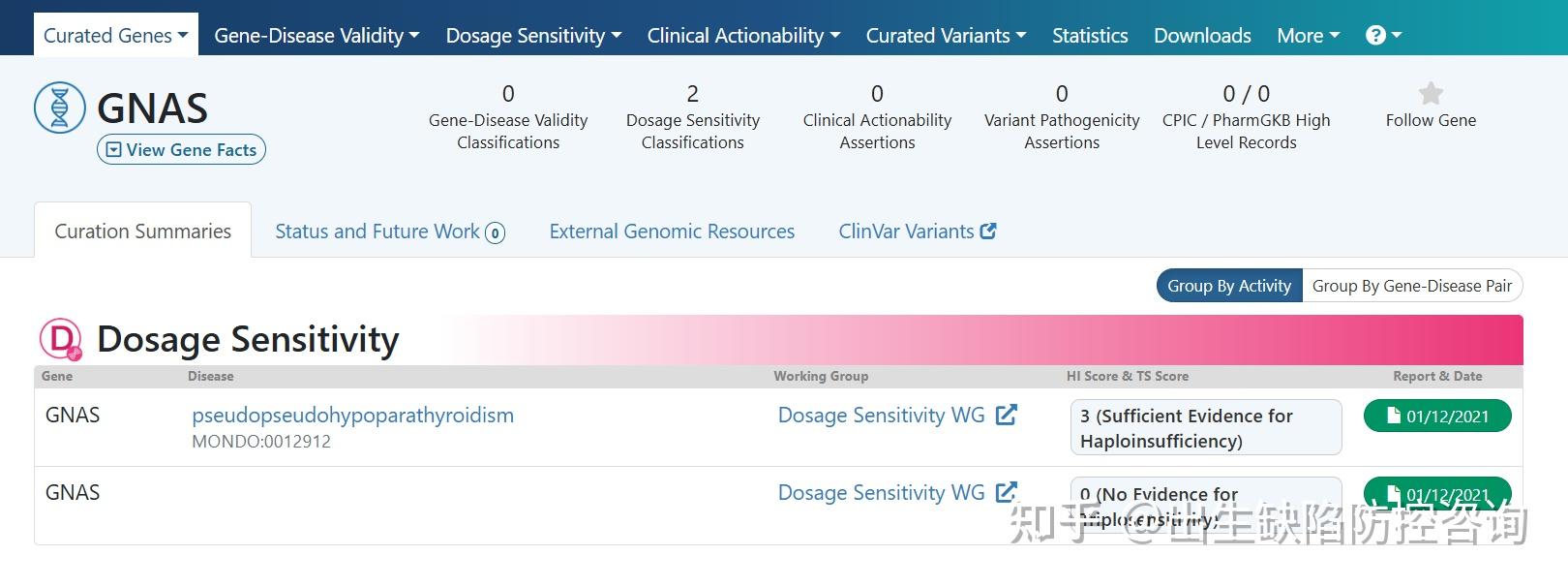This screenshot has width=1568, height=587.
Task: Open the Dosage Sensitivity navigation dropdown
Action: pyautogui.click(x=533, y=36)
